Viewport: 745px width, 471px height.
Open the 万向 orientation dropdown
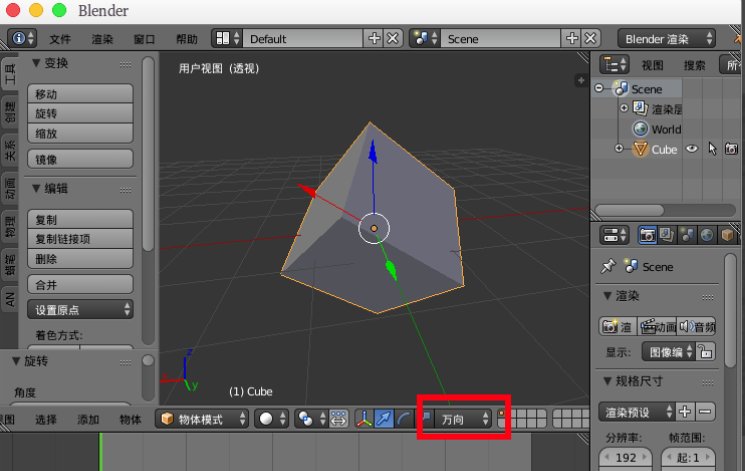[x=467, y=420]
